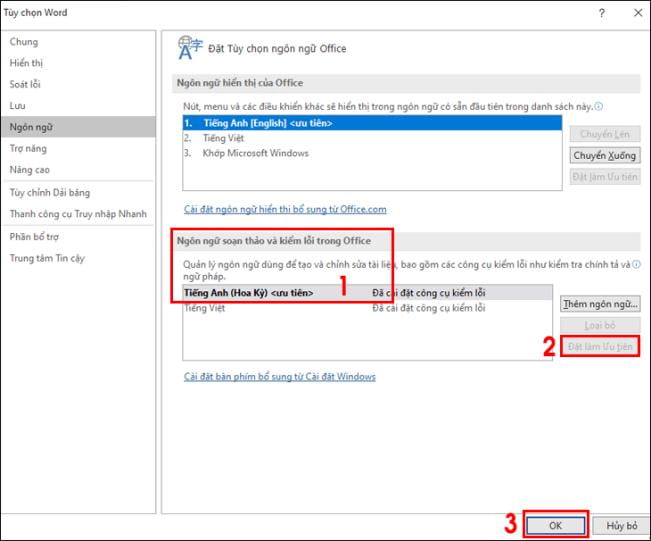The image size is (651, 541).
Task: Click the help question mark icon
Action: click(602, 13)
